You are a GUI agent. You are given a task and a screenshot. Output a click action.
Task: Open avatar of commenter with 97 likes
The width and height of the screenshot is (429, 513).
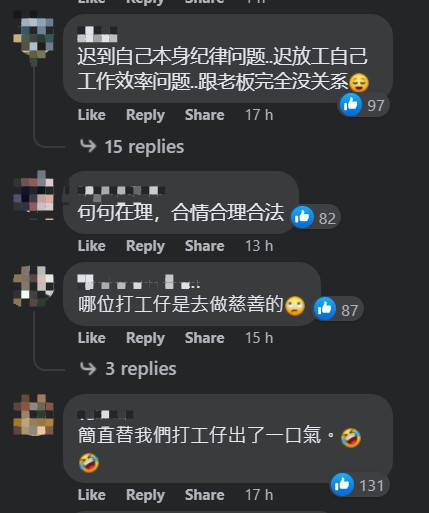[33, 38]
